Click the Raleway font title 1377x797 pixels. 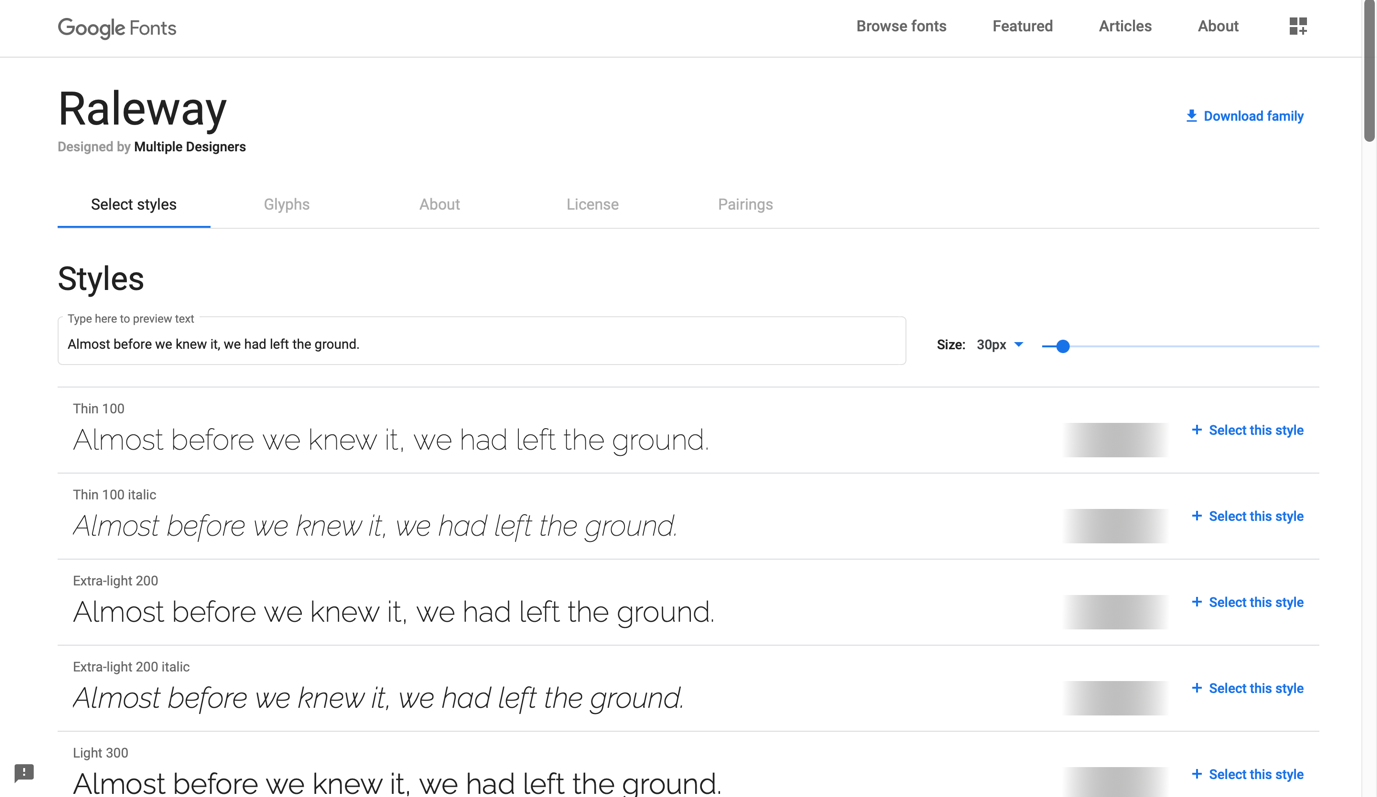(x=142, y=108)
